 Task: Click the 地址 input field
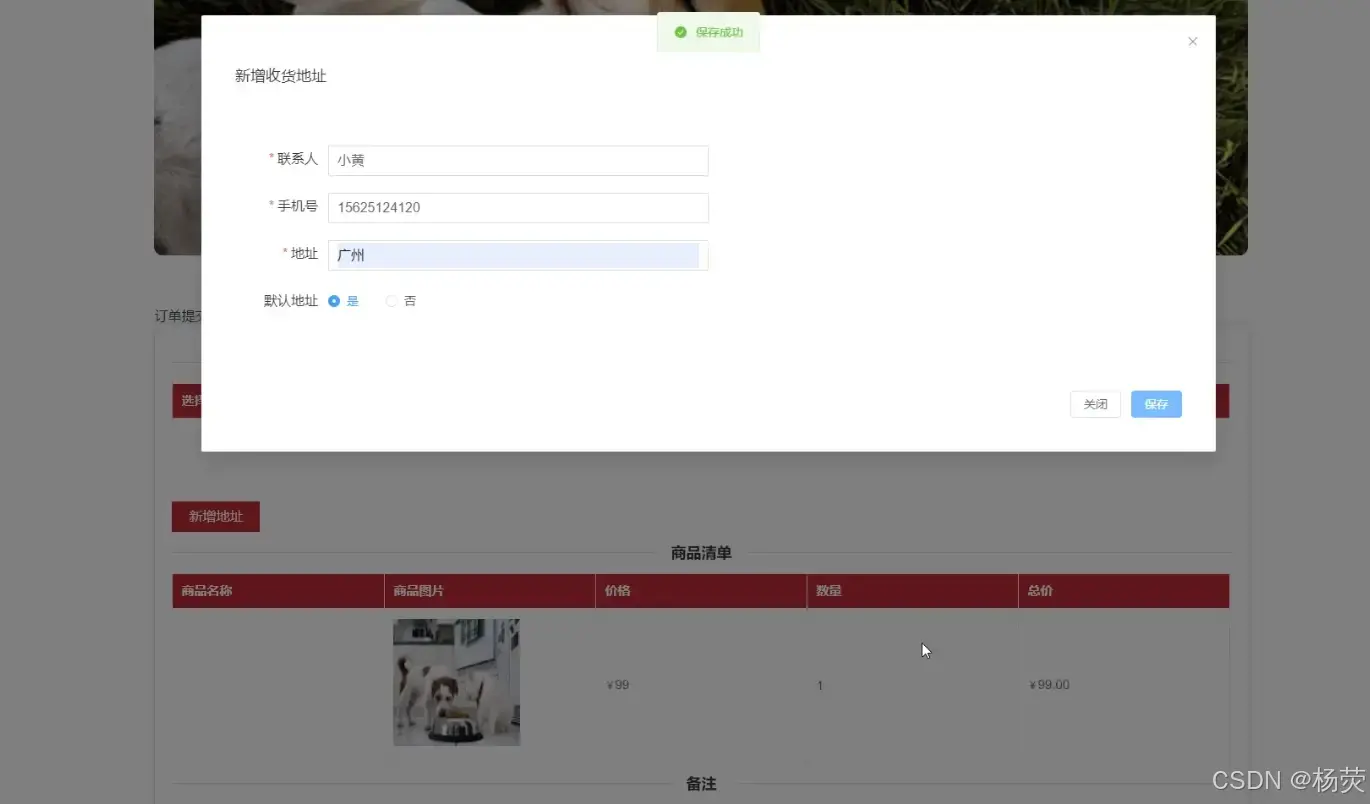(518, 255)
